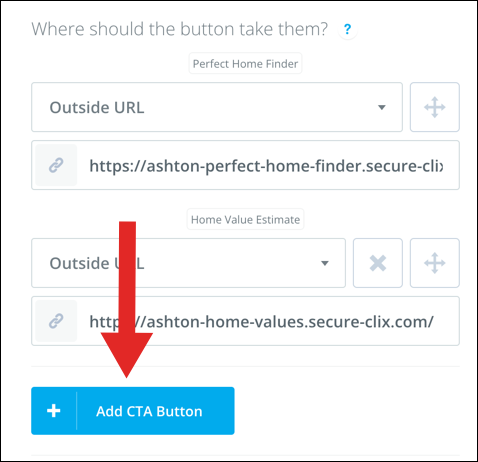Click the Add CTA Button text
The height and width of the screenshot is (462, 478).
[x=149, y=411]
